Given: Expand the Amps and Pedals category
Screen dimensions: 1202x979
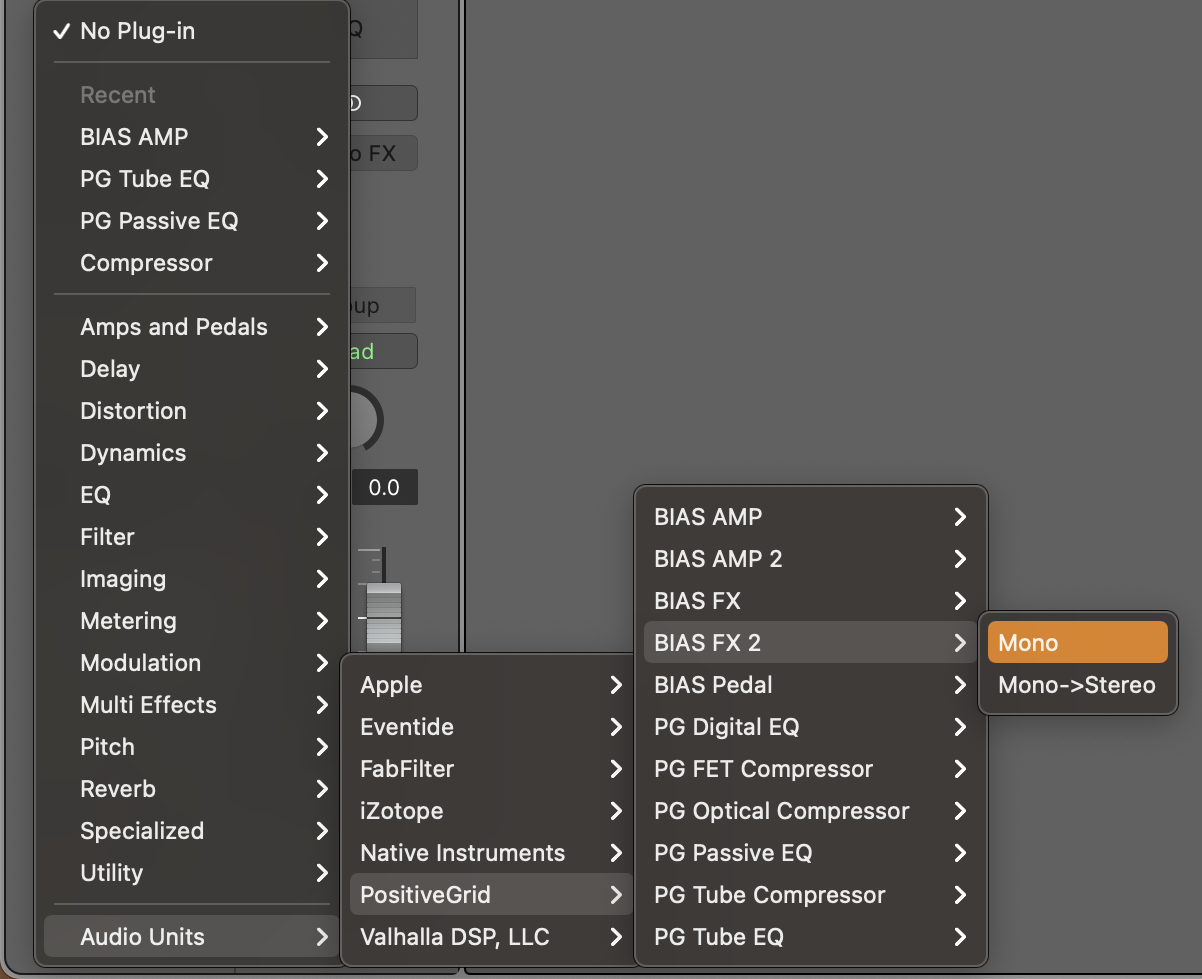Looking at the screenshot, I should (x=192, y=327).
